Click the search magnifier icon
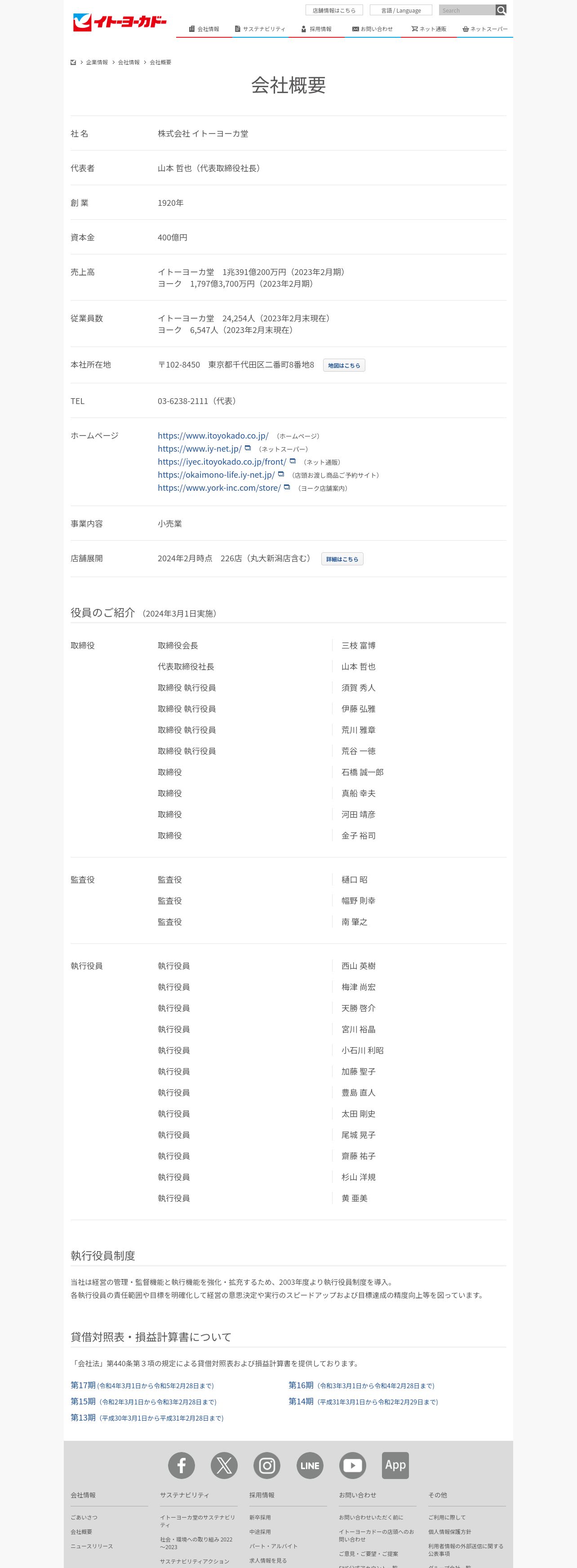 [x=500, y=10]
